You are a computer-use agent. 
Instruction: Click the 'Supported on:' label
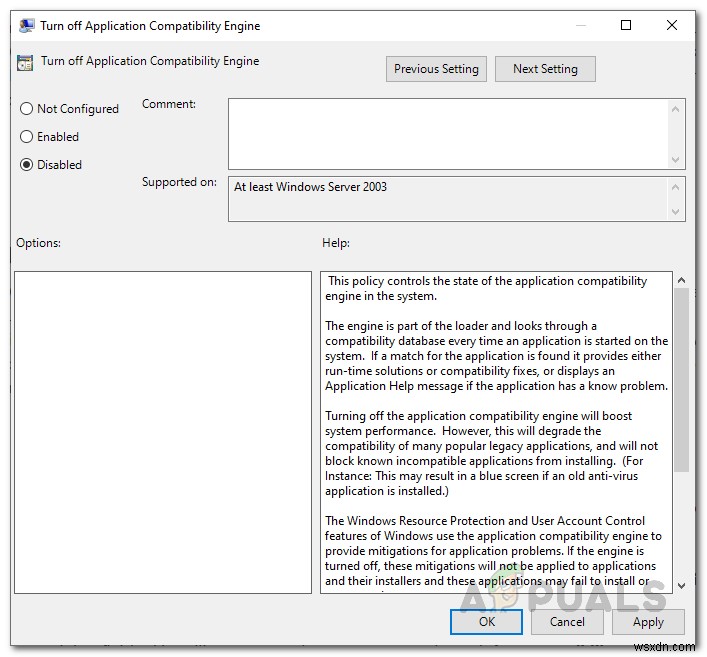click(x=179, y=182)
